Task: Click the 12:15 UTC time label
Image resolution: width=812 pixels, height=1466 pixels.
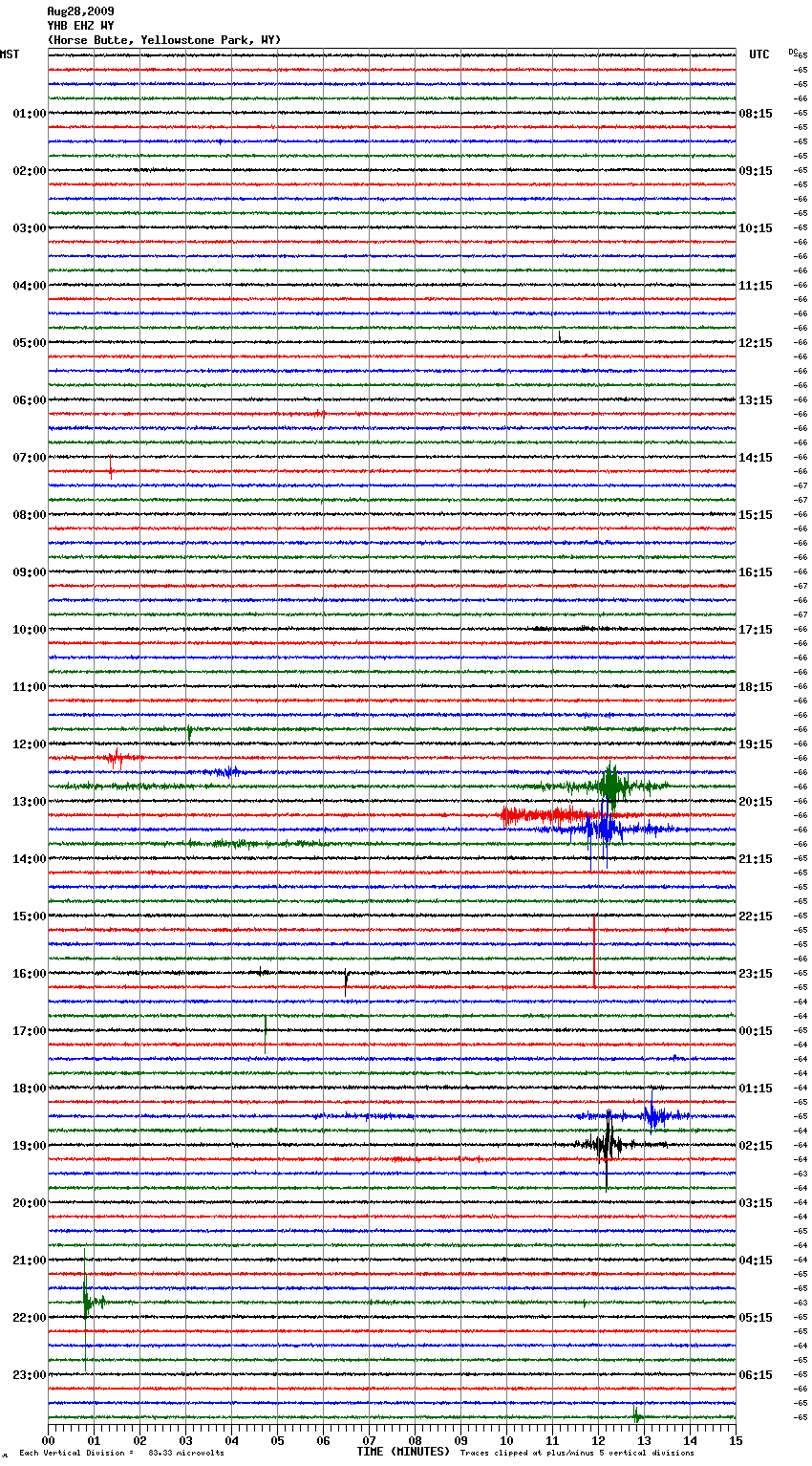Action: [756, 343]
